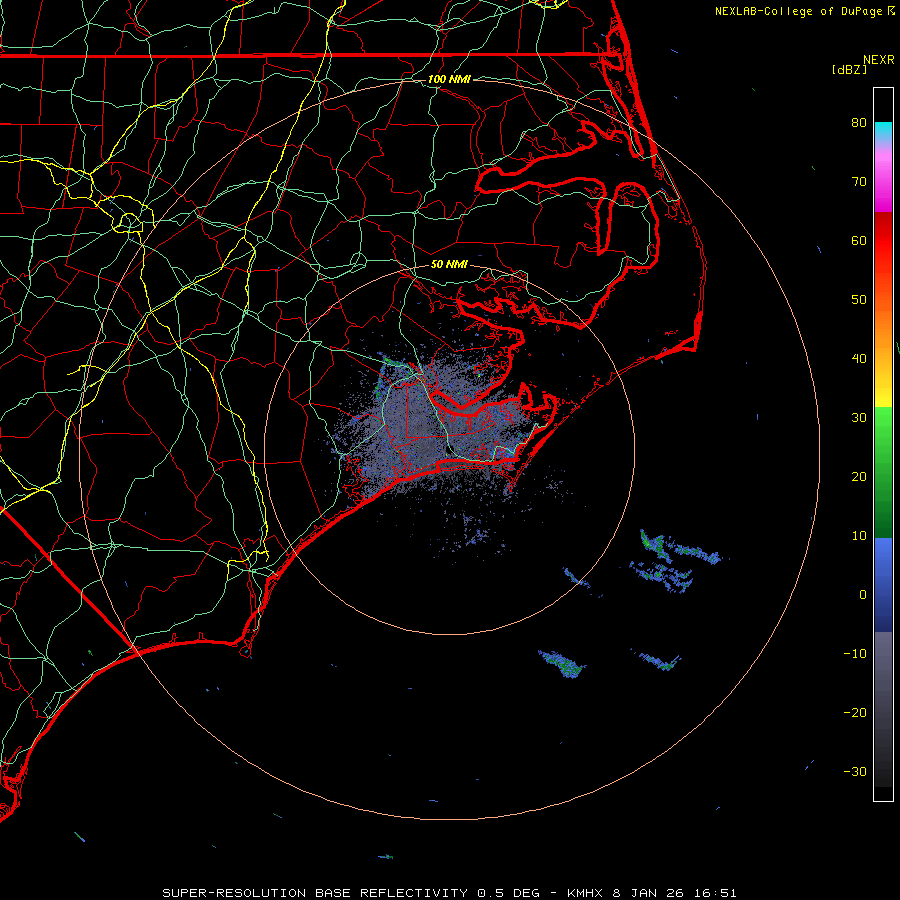Click the green segment of the reflectivity color bar
This screenshot has width=900, height=900.
click(883, 472)
